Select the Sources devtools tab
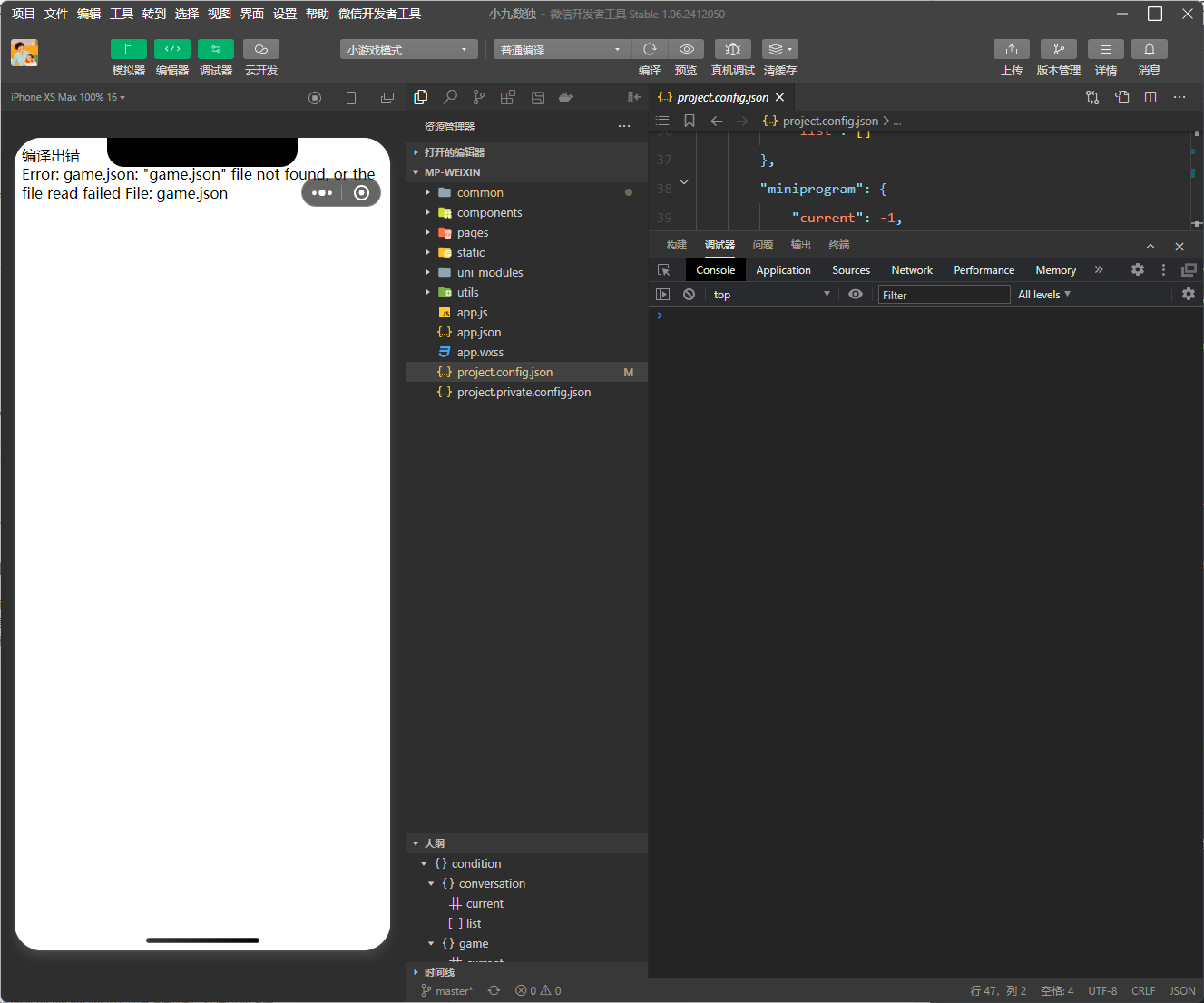Viewport: 1204px width, 1003px height. pos(851,270)
